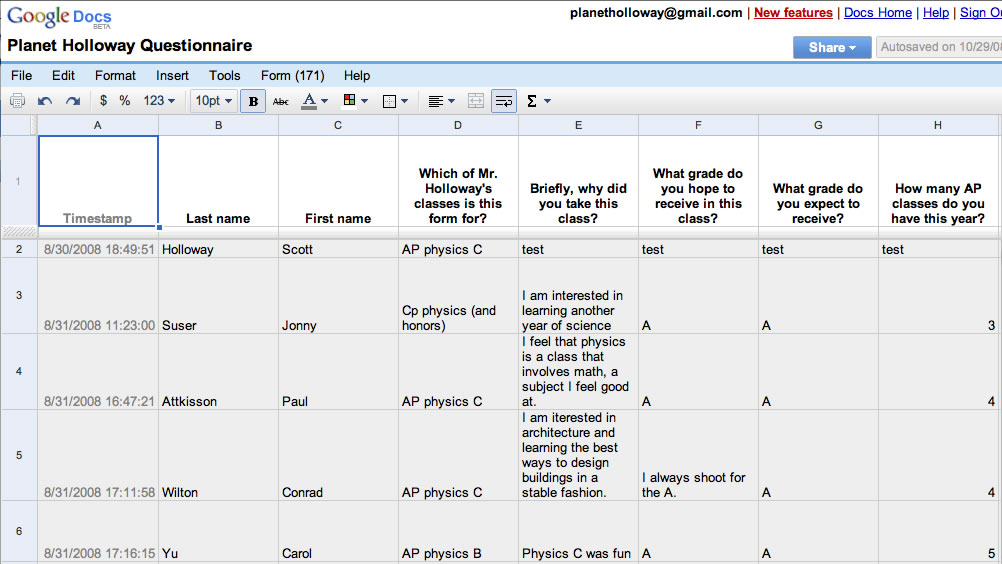Click the merge cells icon
This screenshot has width=1002, height=564.
[x=475, y=101]
